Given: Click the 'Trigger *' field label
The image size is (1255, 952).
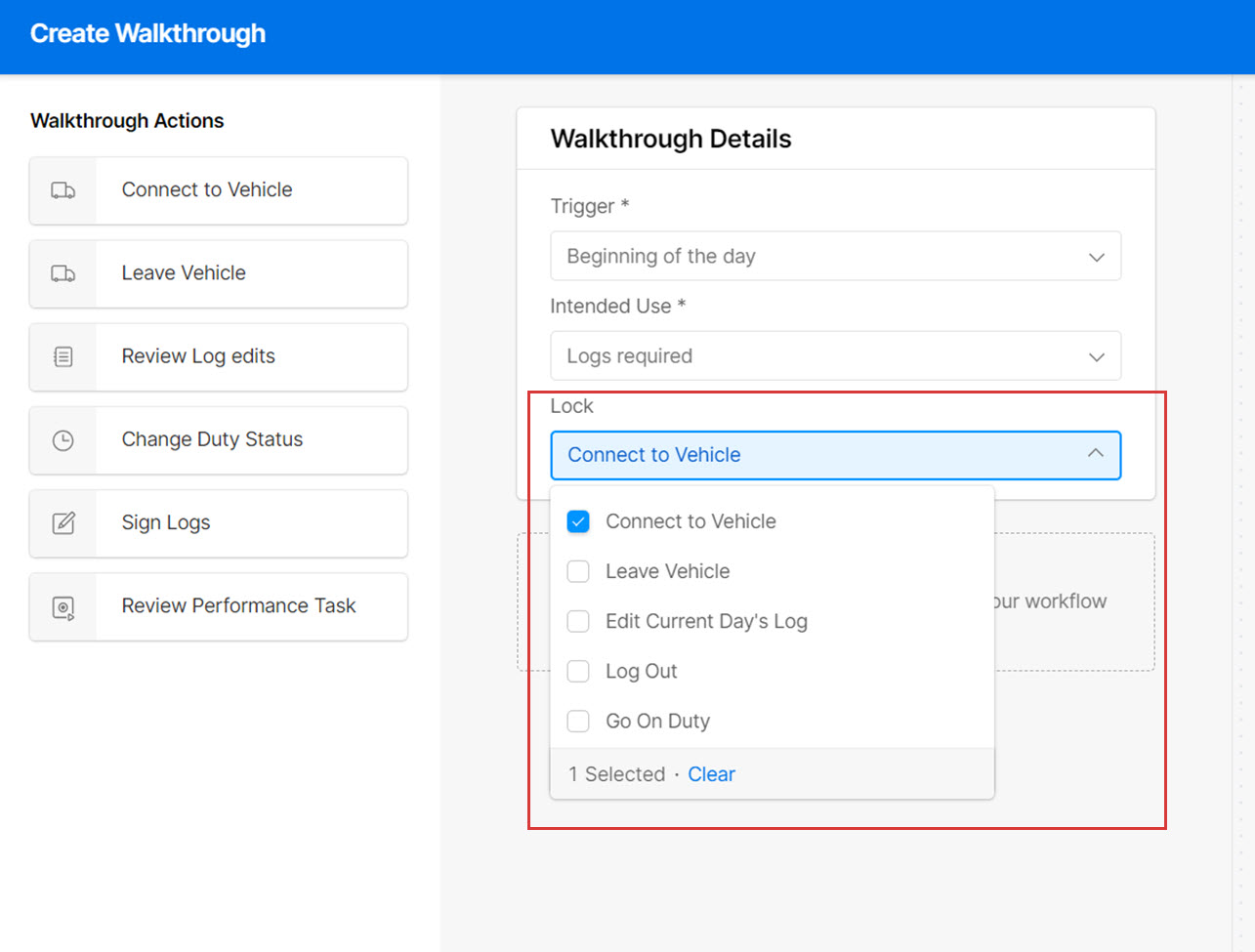Looking at the screenshot, I should click(589, 206).
